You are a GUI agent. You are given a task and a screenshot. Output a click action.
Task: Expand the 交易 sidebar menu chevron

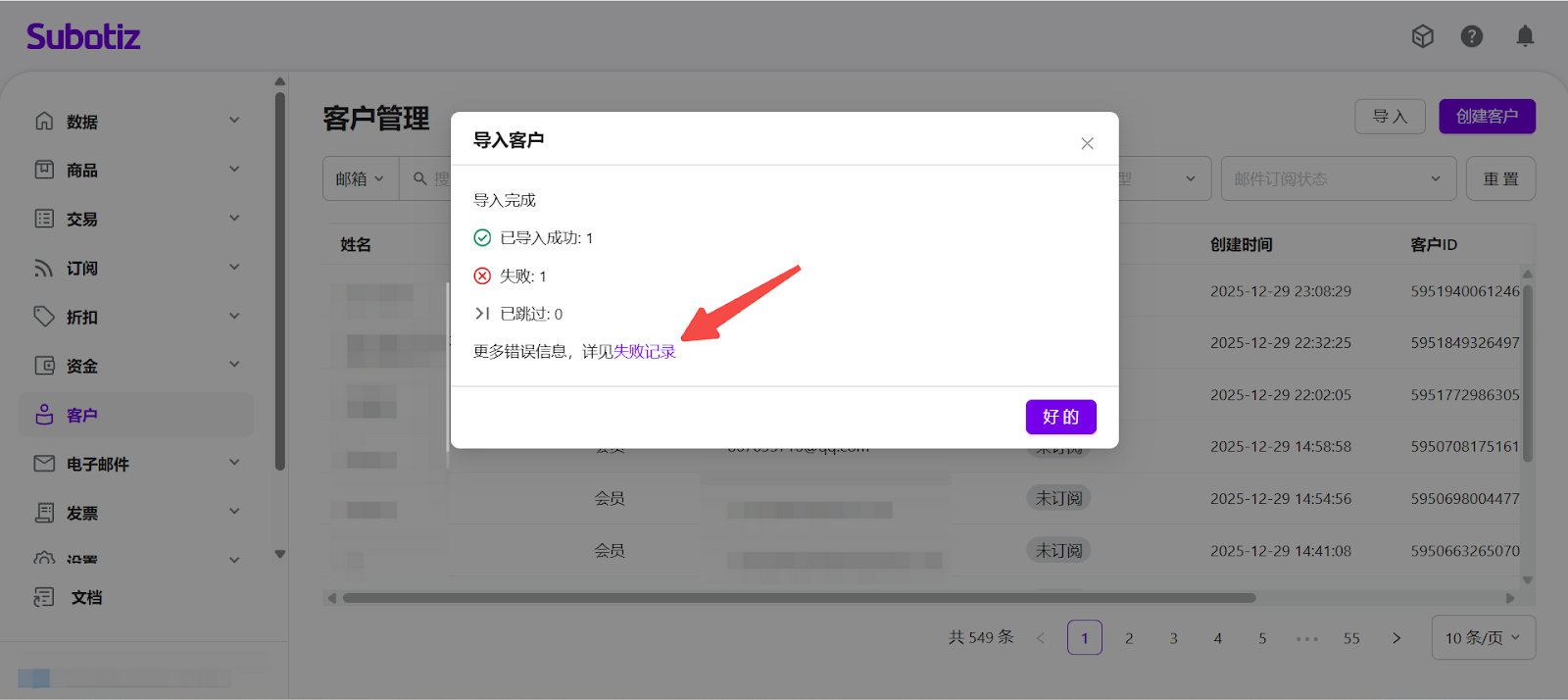coord(234,218)
